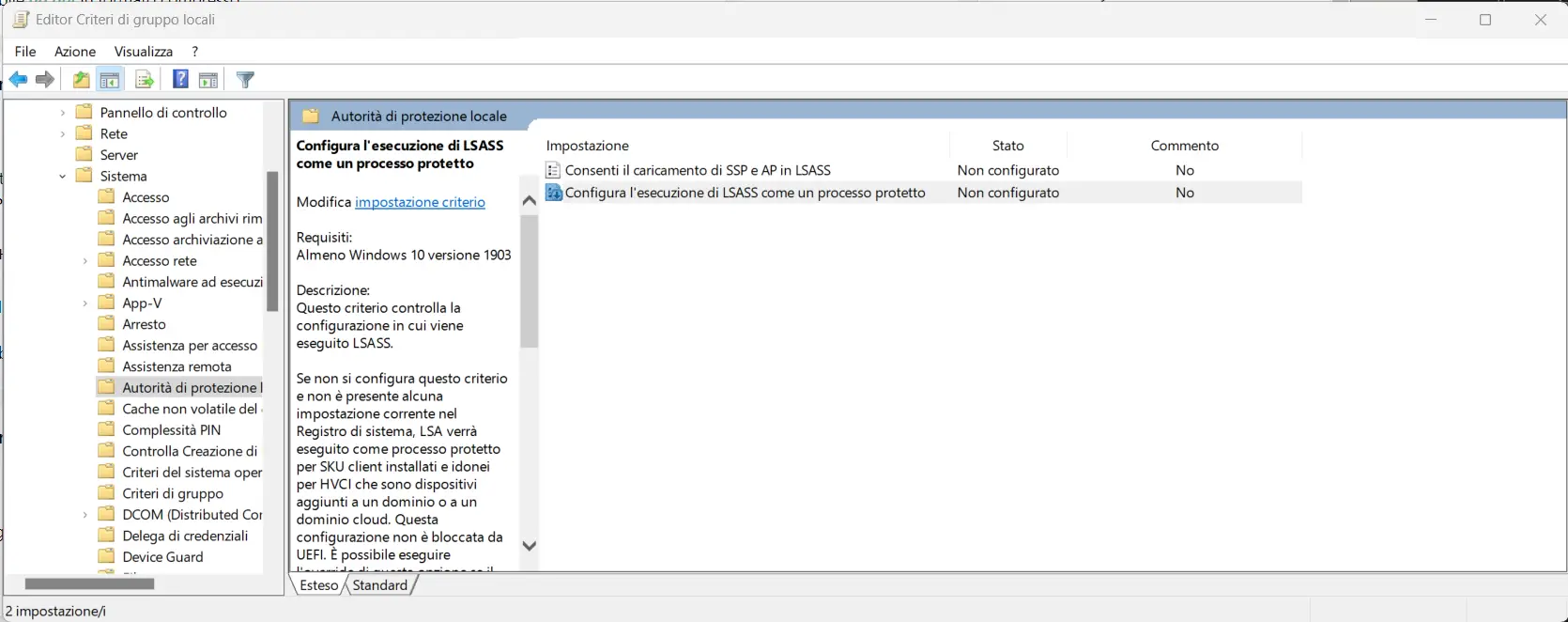This screenshot has height=622, width=1568.
Task: Expand the DCOM folder node
Action: click(x=85, y=515)
